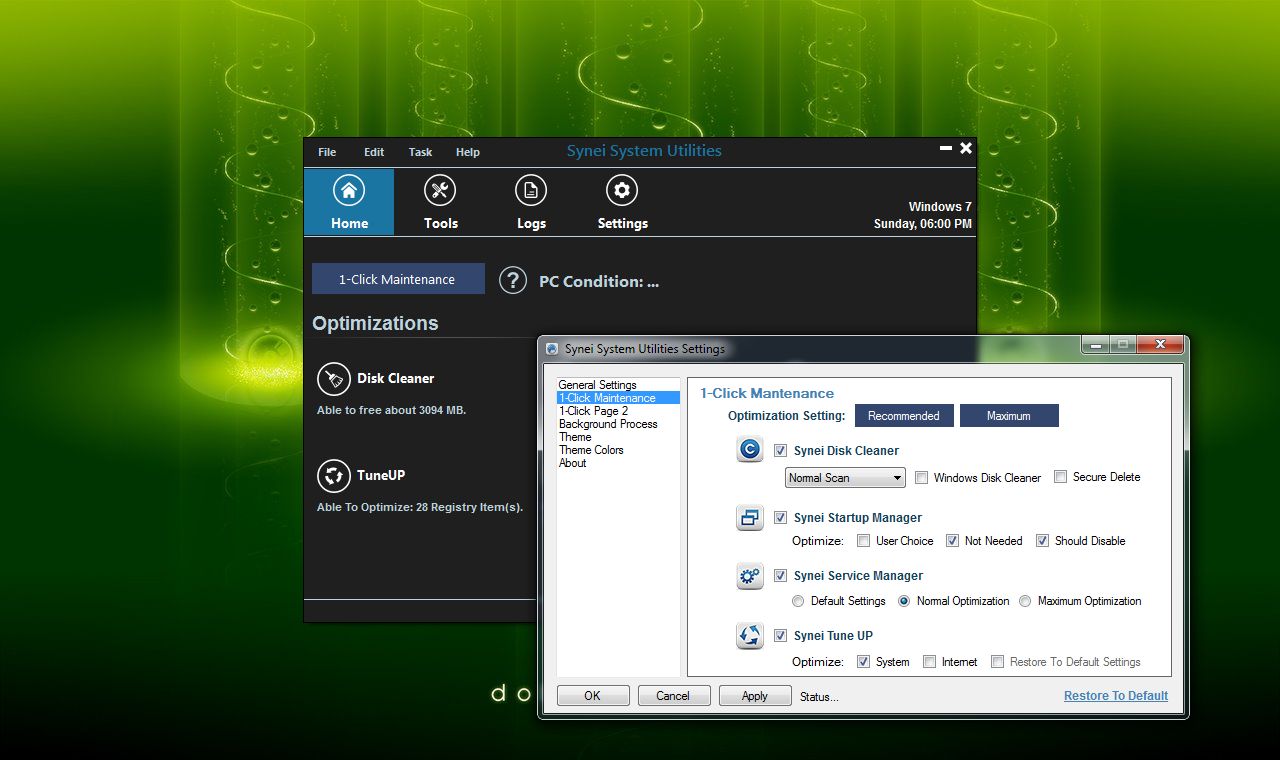Viewport: 1280px width, 760px height.
Task: Click the PC Condition question mark icon
Action: click(513, 280)
